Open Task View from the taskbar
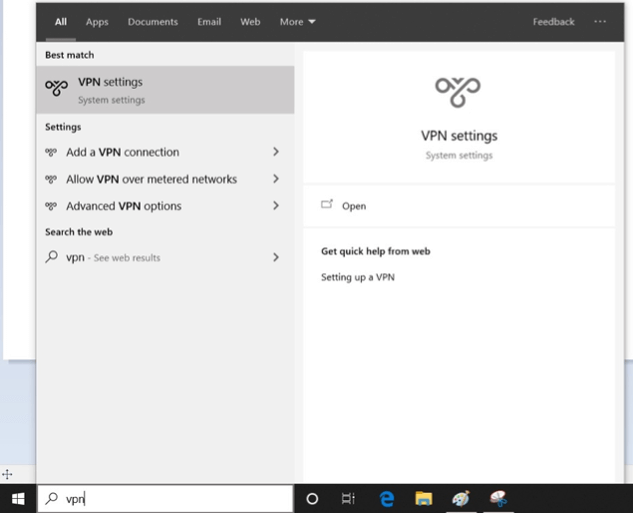Screen dimensions: 633x514 tap(348, 499)
